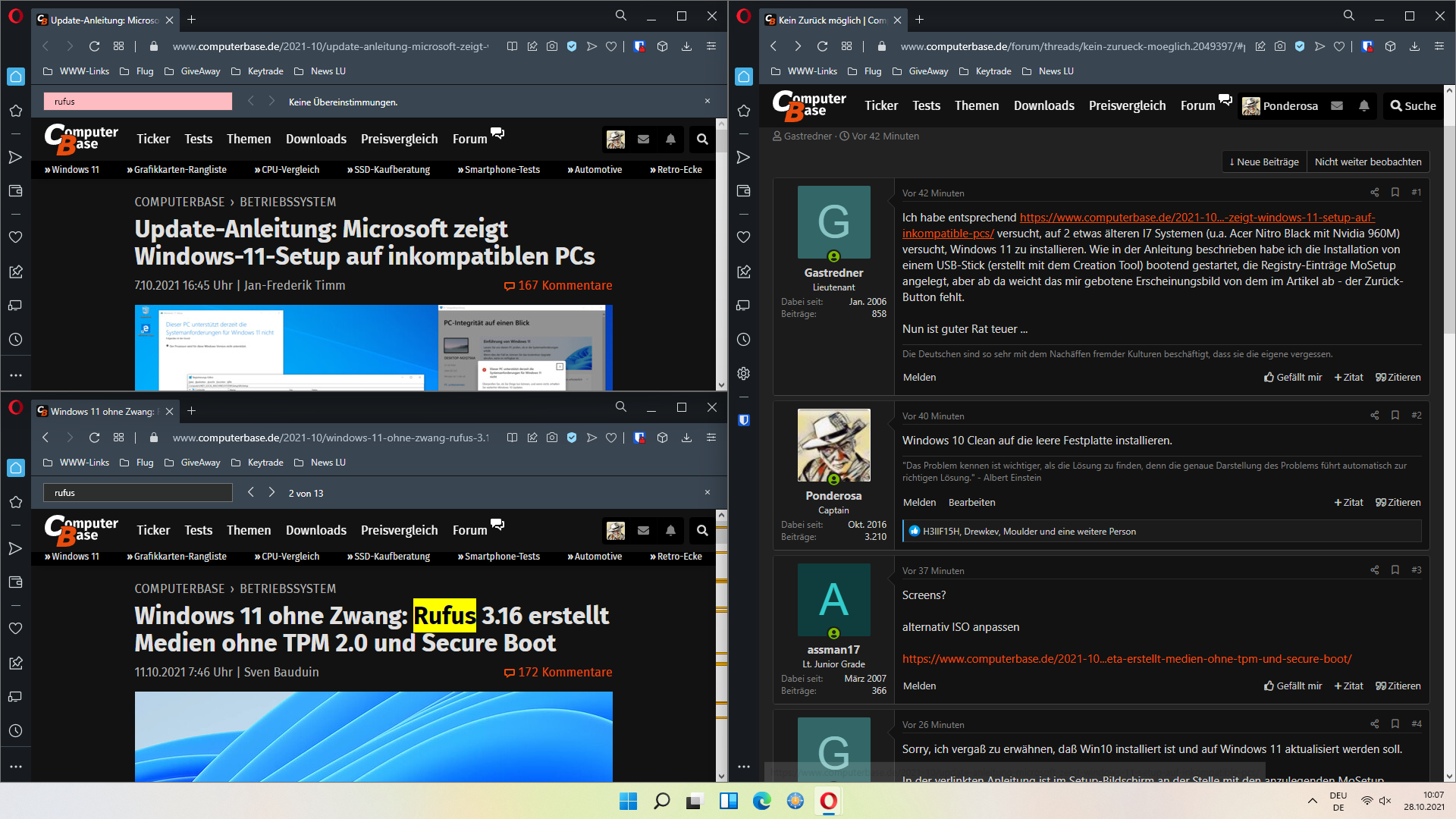Click Zitieren on Gastredner's first post
This screenshot has width=1456, height=819.
1398,377
